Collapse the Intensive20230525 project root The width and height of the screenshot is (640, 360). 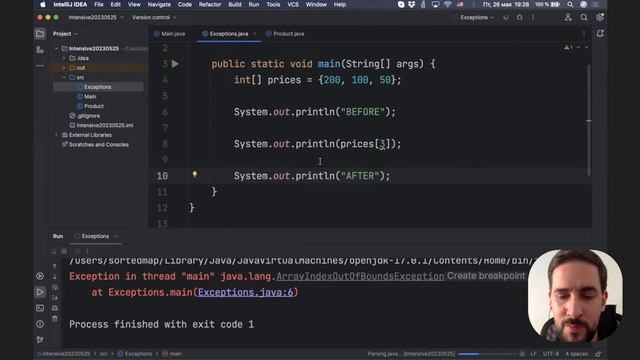[x=56, y=49]
